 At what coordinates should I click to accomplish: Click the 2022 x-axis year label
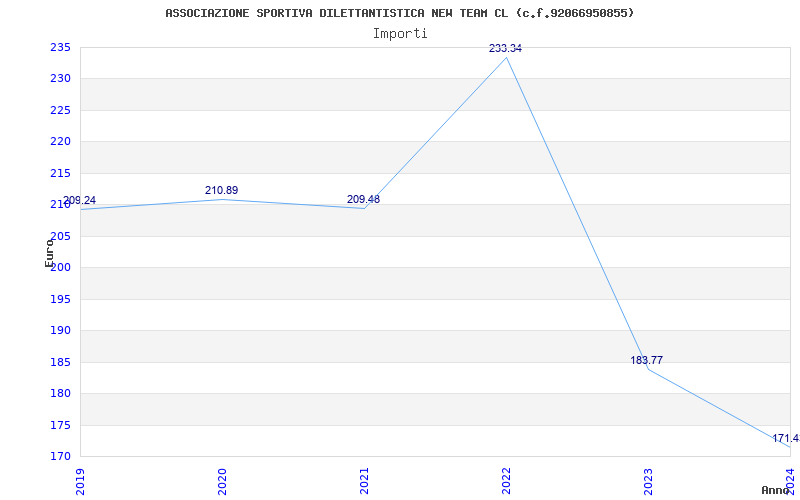(506, 481)
